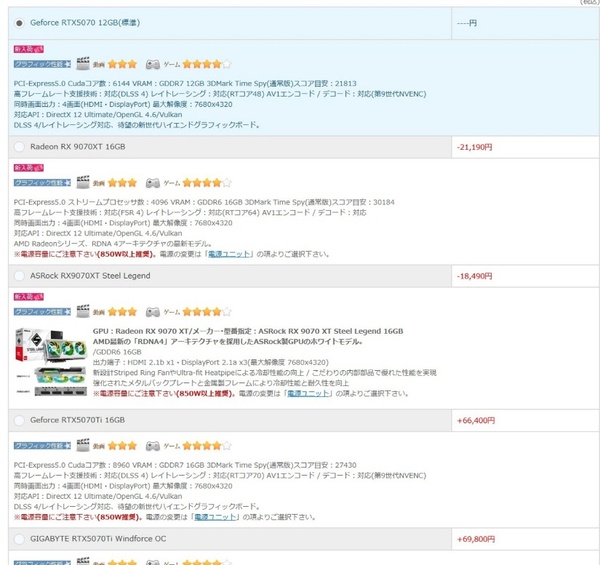Click the game controller icon for ASRock Steel Legend

[153, 312]
